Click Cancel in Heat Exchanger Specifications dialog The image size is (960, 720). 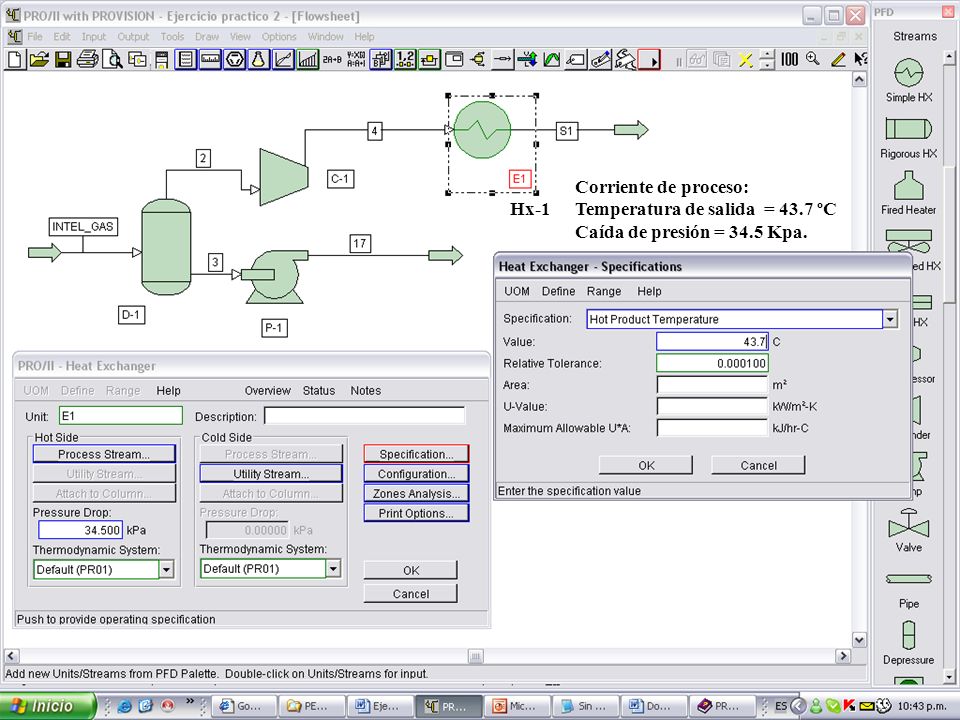(x=758, y=465)
